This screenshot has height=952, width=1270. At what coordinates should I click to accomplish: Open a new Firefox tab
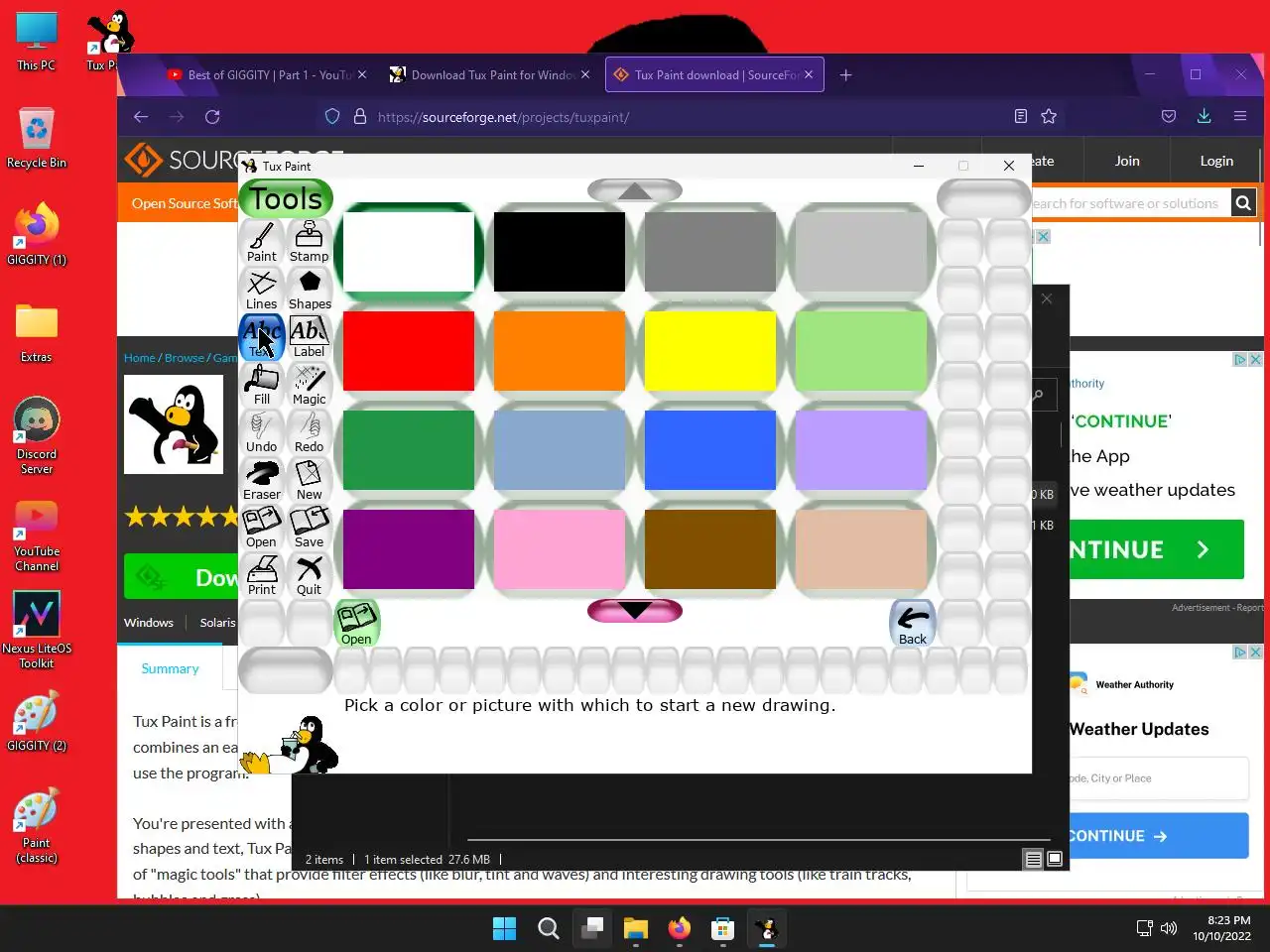click(845, 74)
